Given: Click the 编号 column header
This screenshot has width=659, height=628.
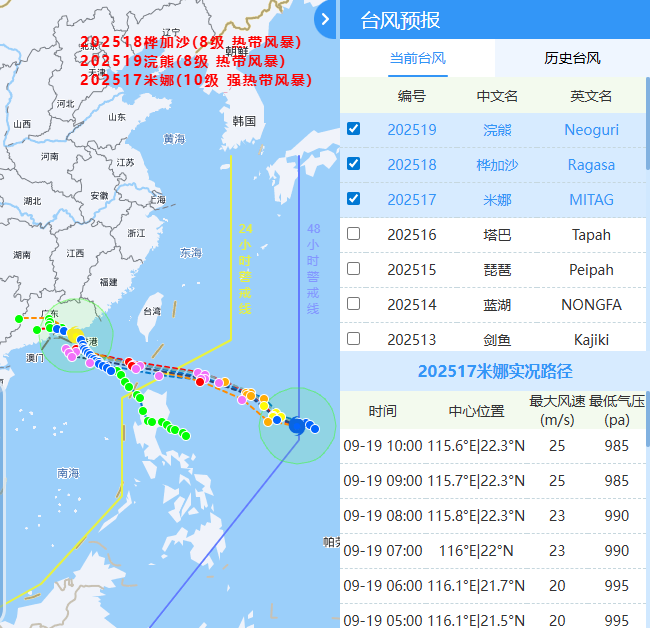Looking at the screenshot, I should click(x=412, y=96).
